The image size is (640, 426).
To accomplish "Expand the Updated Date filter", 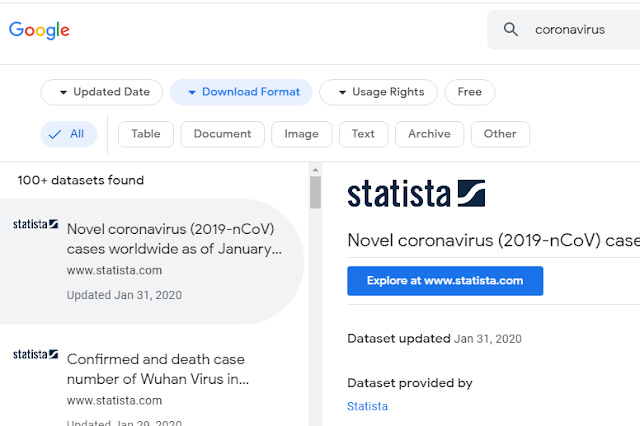I will tap(102, 92).
